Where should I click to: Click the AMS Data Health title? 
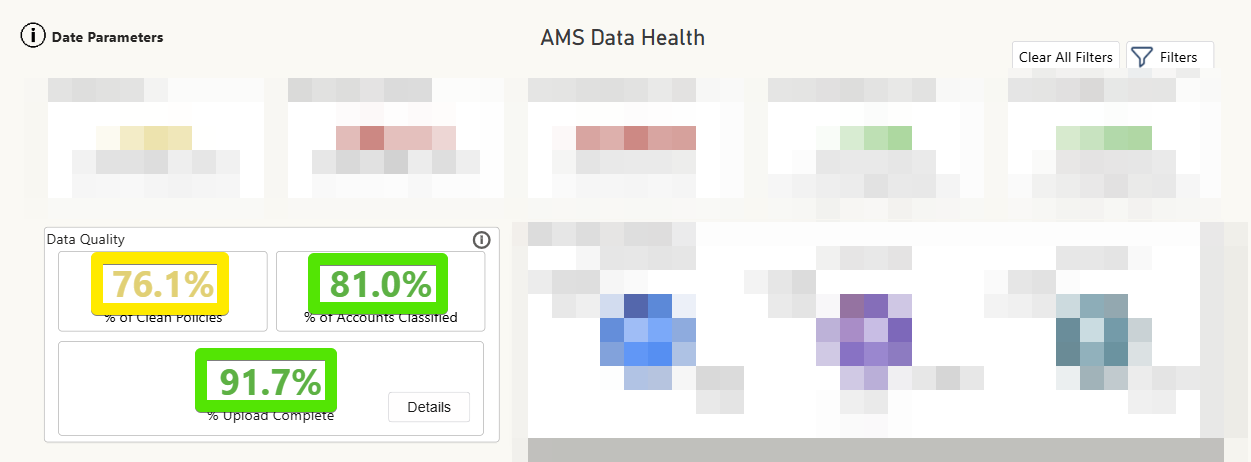click(x=622, y=38)
